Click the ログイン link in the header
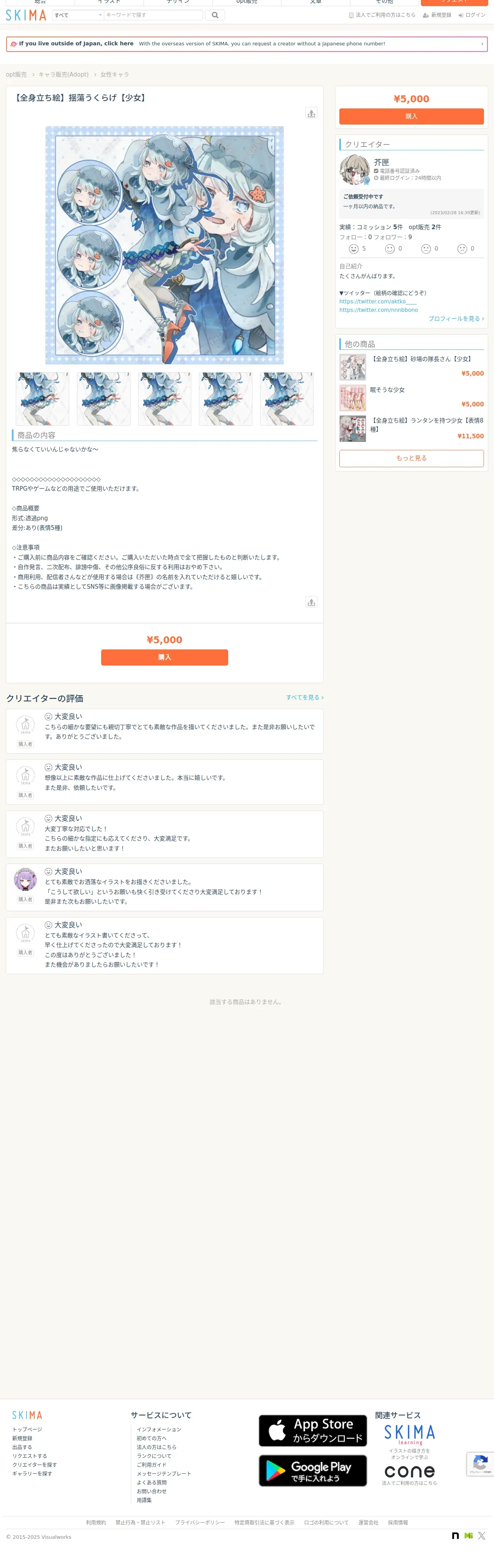Screen dimensions: 494x1568 472,15
